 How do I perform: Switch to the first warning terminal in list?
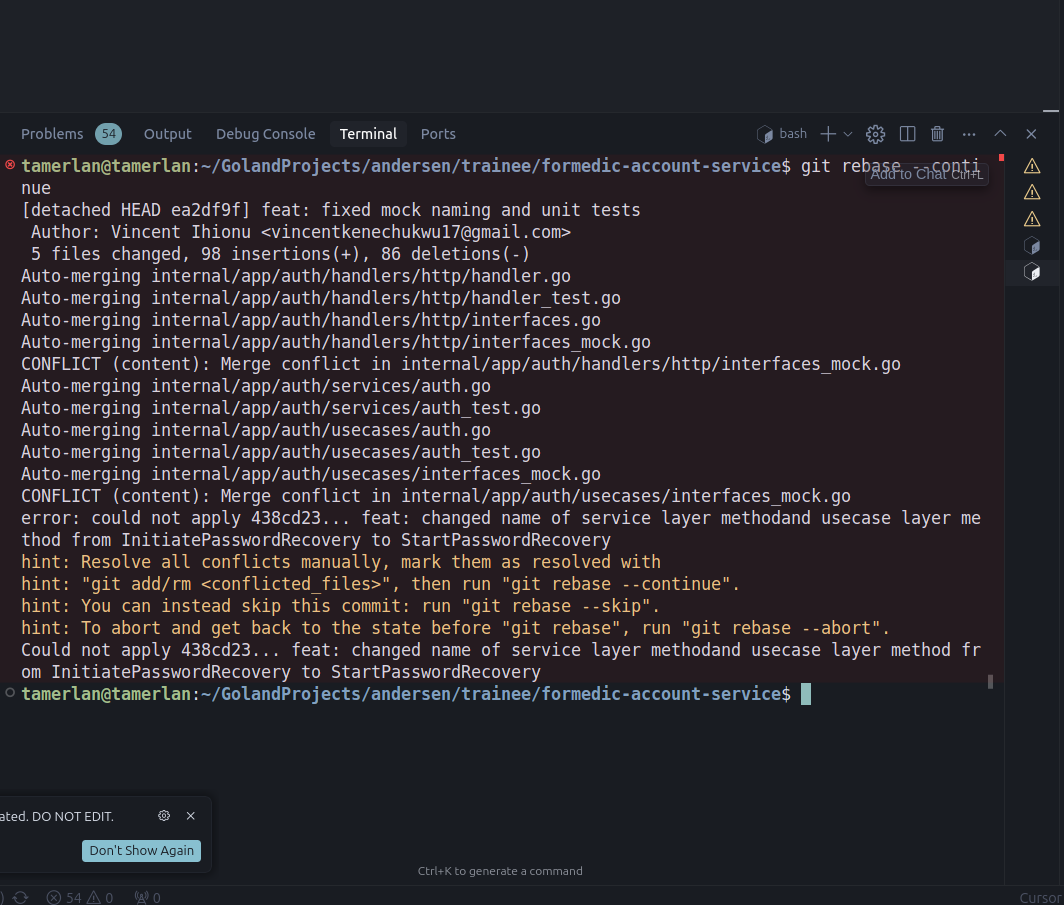(1032, 166)
